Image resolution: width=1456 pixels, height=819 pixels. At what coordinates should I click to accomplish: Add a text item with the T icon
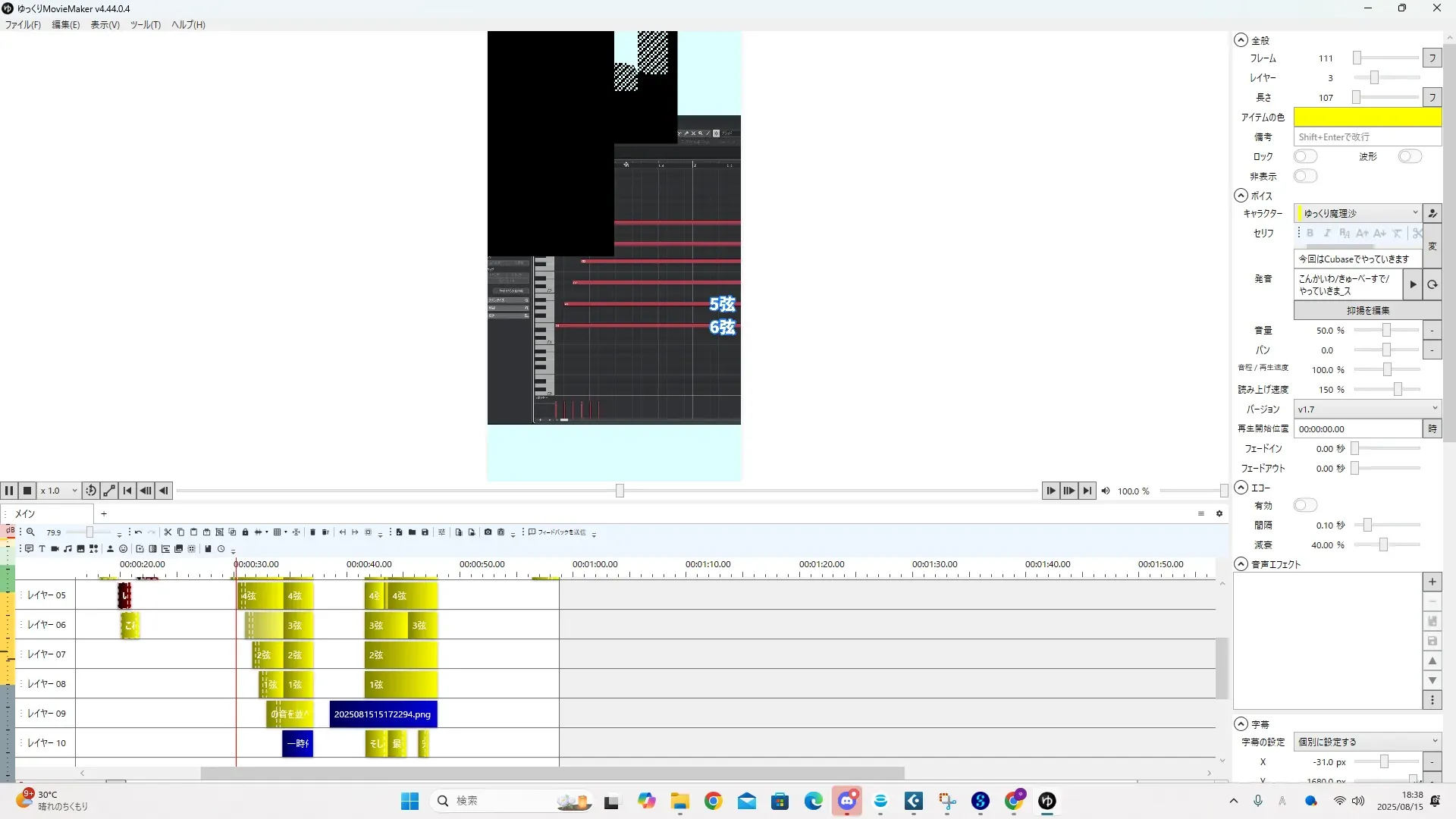point(42,549)
